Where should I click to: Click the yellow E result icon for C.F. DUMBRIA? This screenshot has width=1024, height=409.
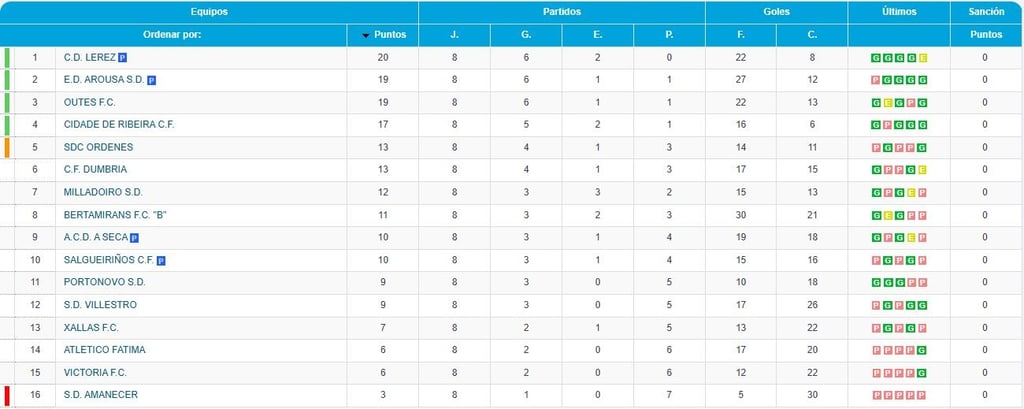[921, 170]
